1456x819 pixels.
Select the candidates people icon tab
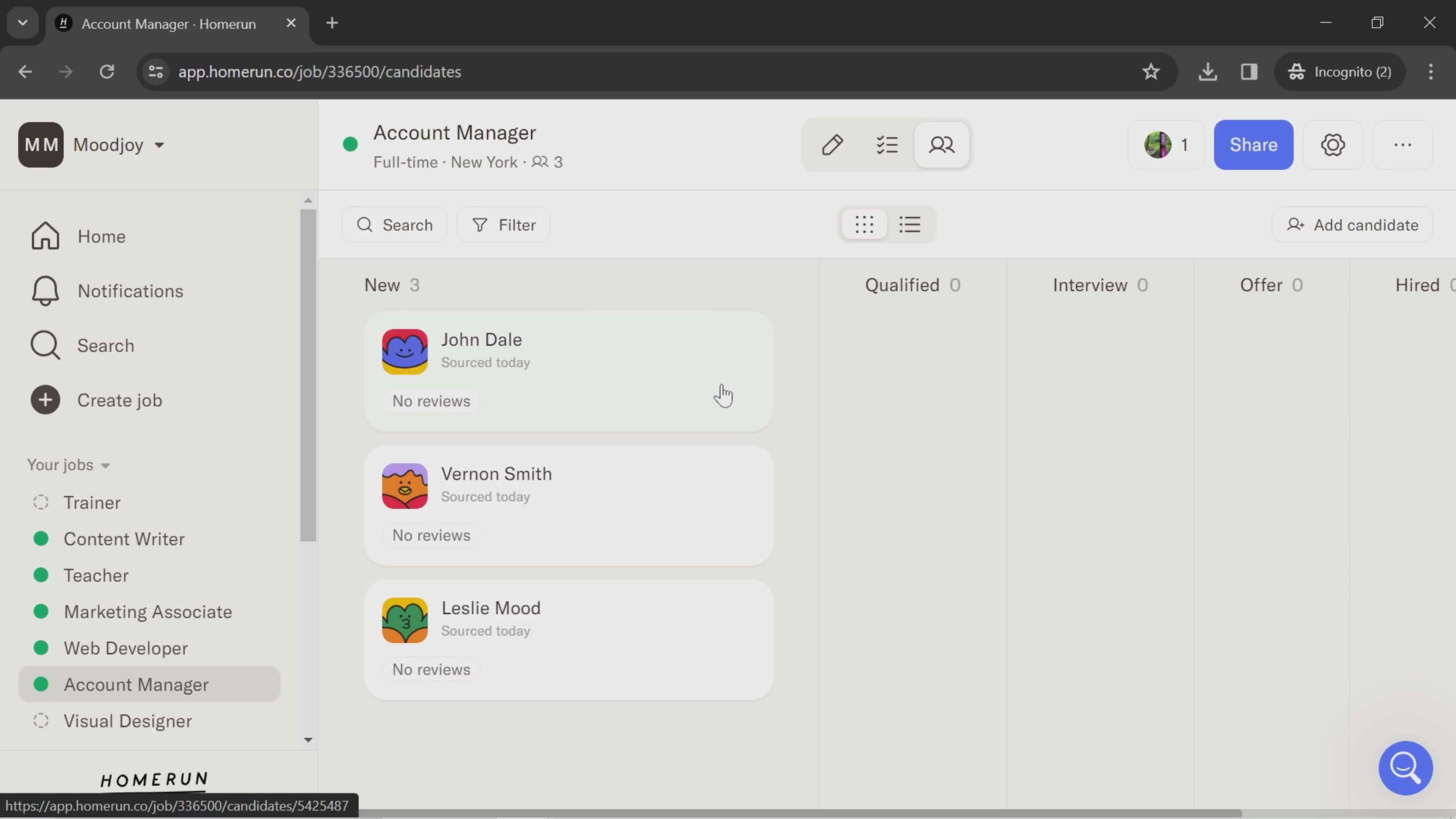point(941,145)
